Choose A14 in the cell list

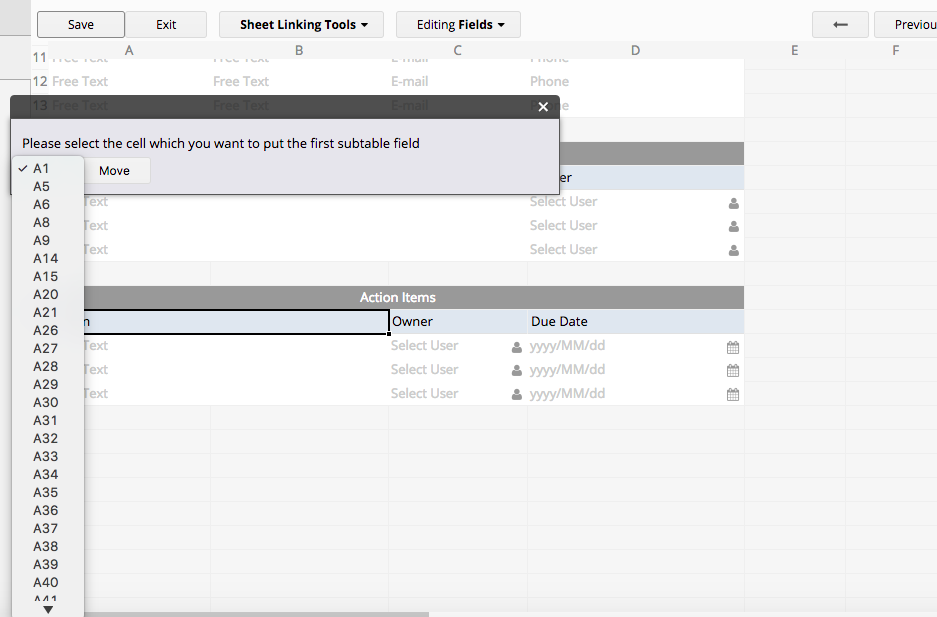48,259
